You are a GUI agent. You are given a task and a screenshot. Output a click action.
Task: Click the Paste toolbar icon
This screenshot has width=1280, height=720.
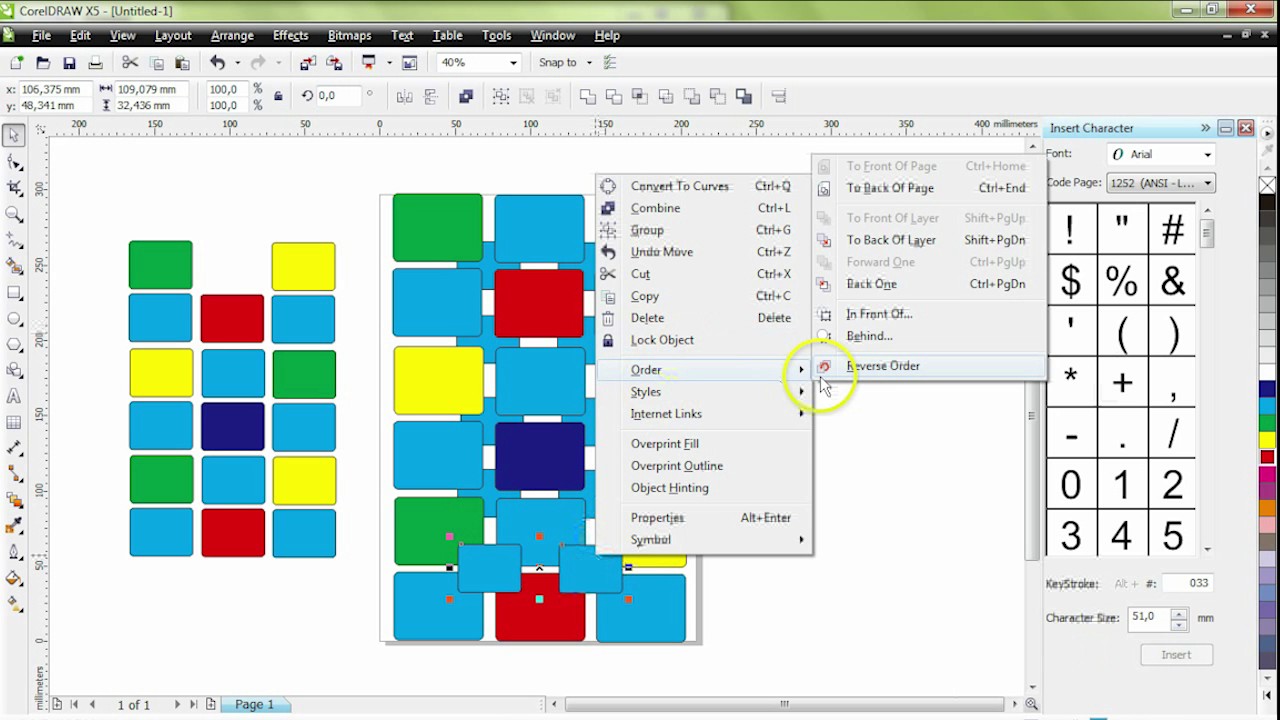click(x=182, y=63)
